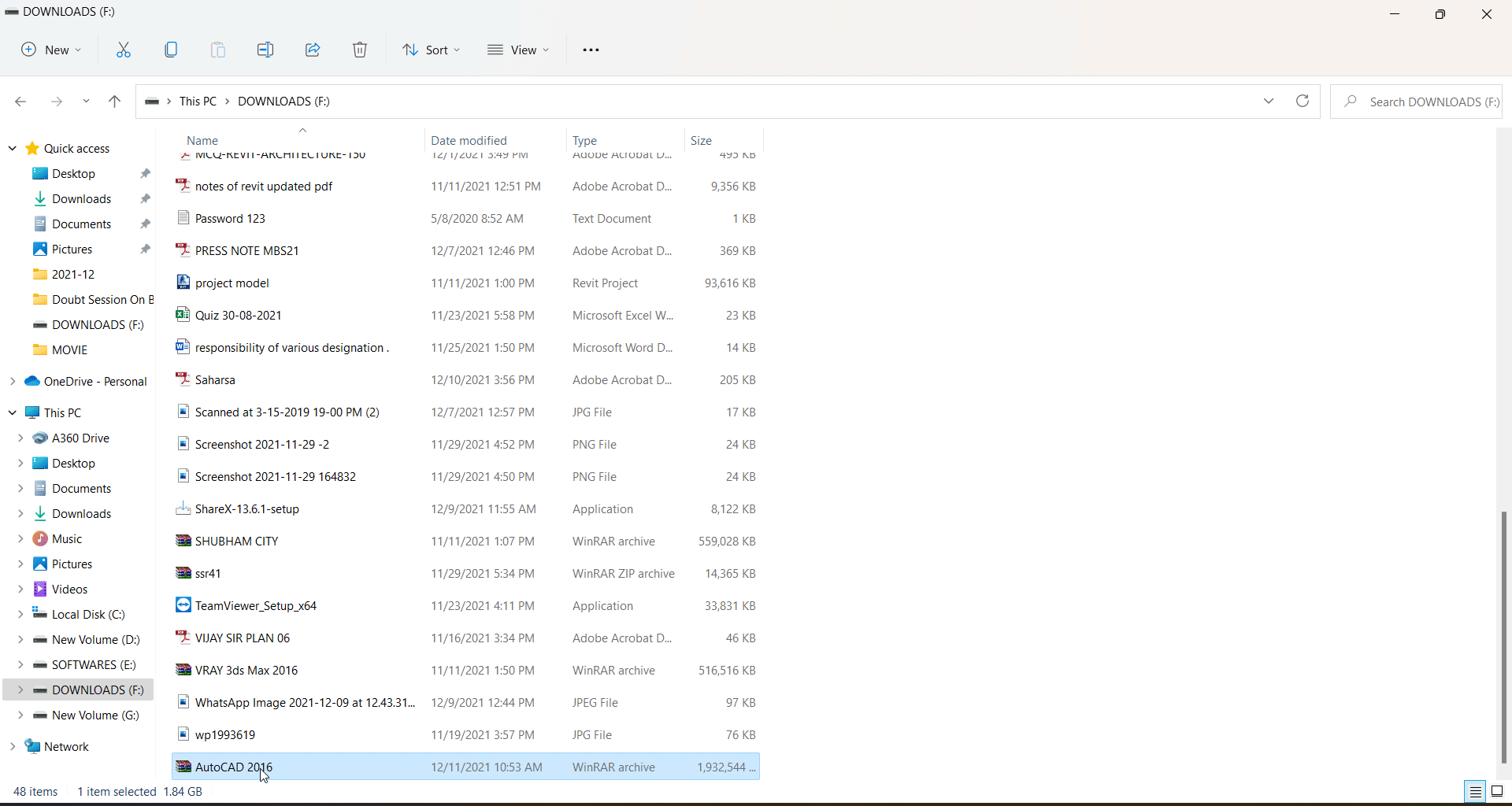Viewport: 1512px width, 806px height.
Task: Select Screenshot 2021-11-29 164832 file
Action: click(x=276, y=476)
